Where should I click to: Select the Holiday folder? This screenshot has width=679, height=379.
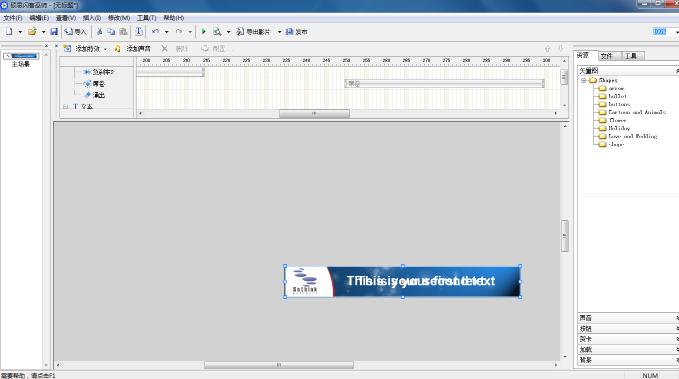619,128
